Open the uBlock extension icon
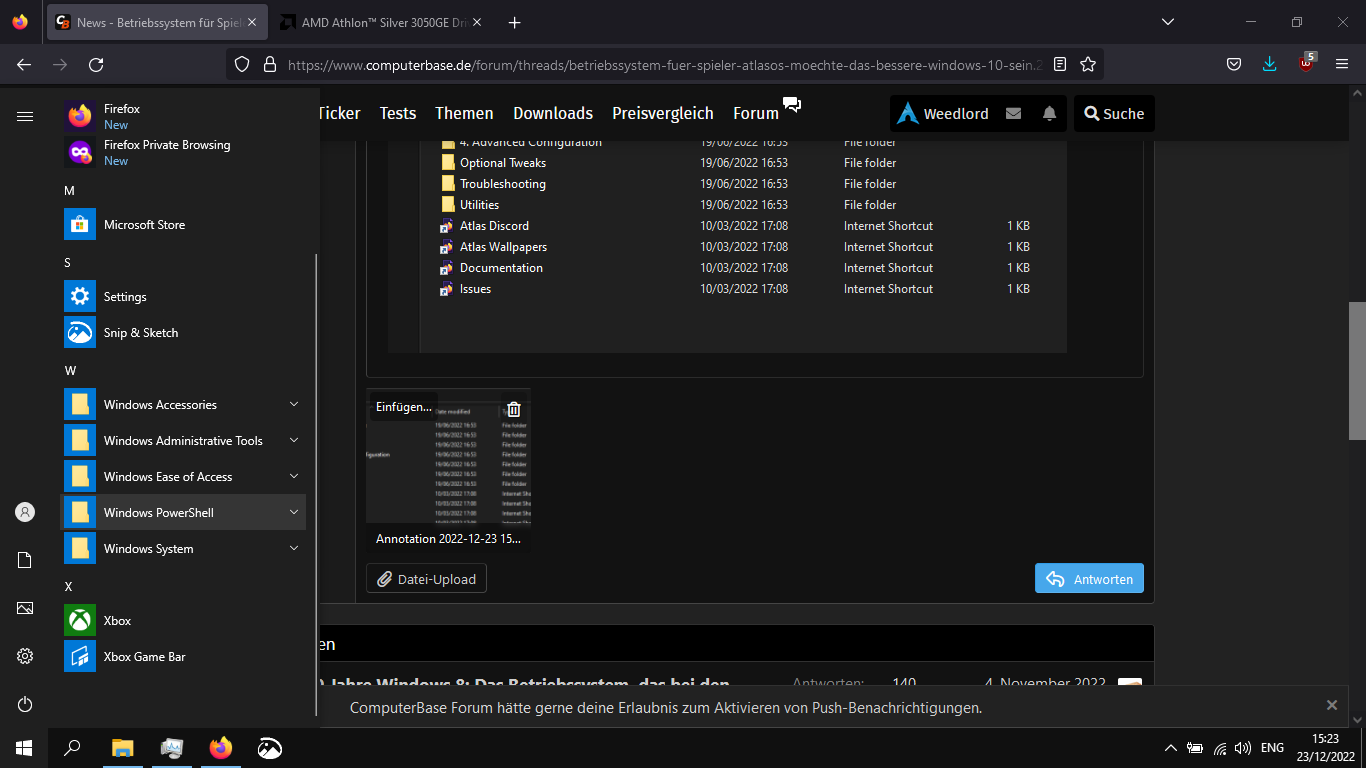This screenshot has width=1366, height=768. (x=1306, y=64)
